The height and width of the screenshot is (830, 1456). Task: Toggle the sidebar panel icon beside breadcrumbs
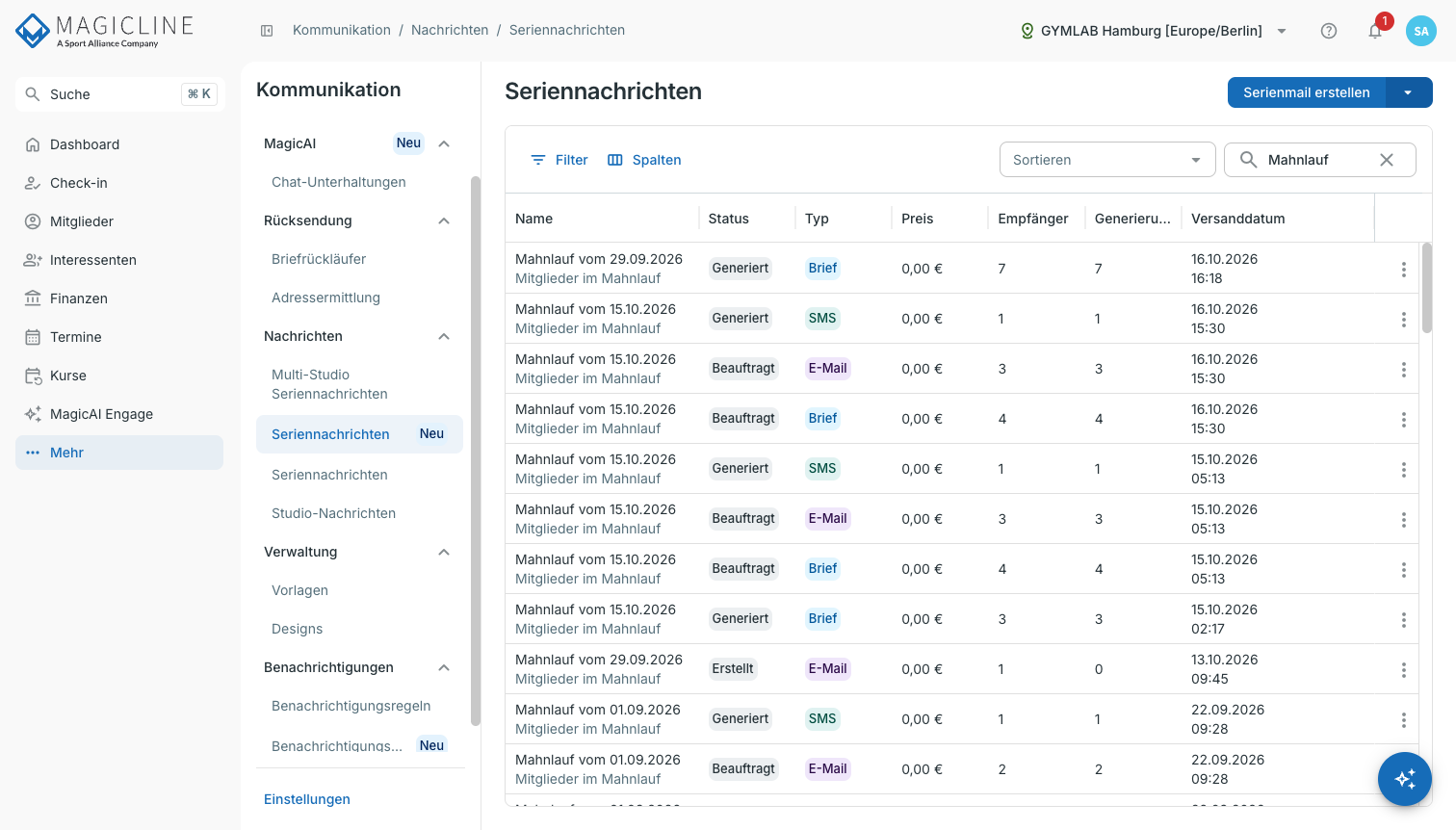(267, 31)
